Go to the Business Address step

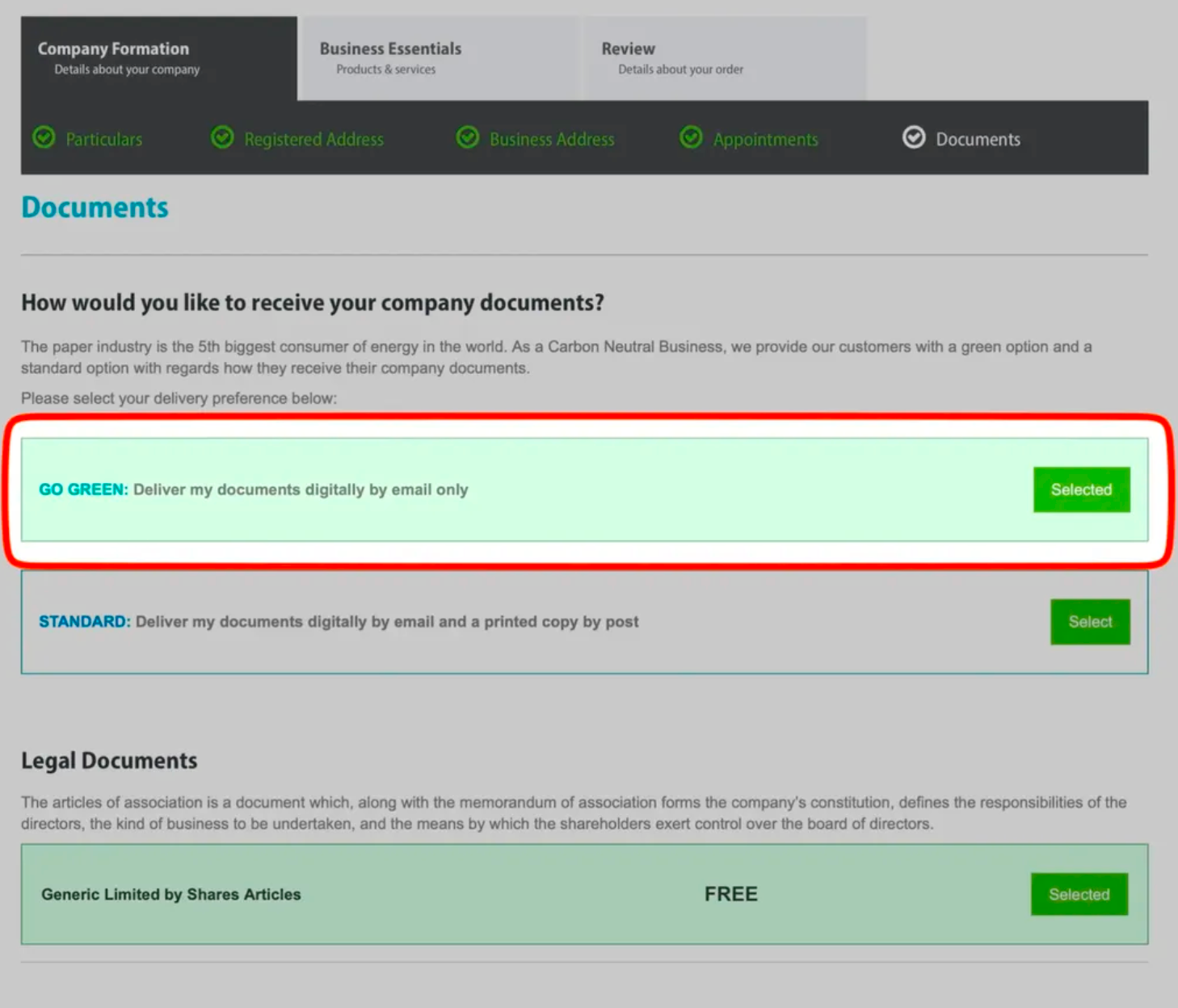pyautogui.click(x=552, y=140)
